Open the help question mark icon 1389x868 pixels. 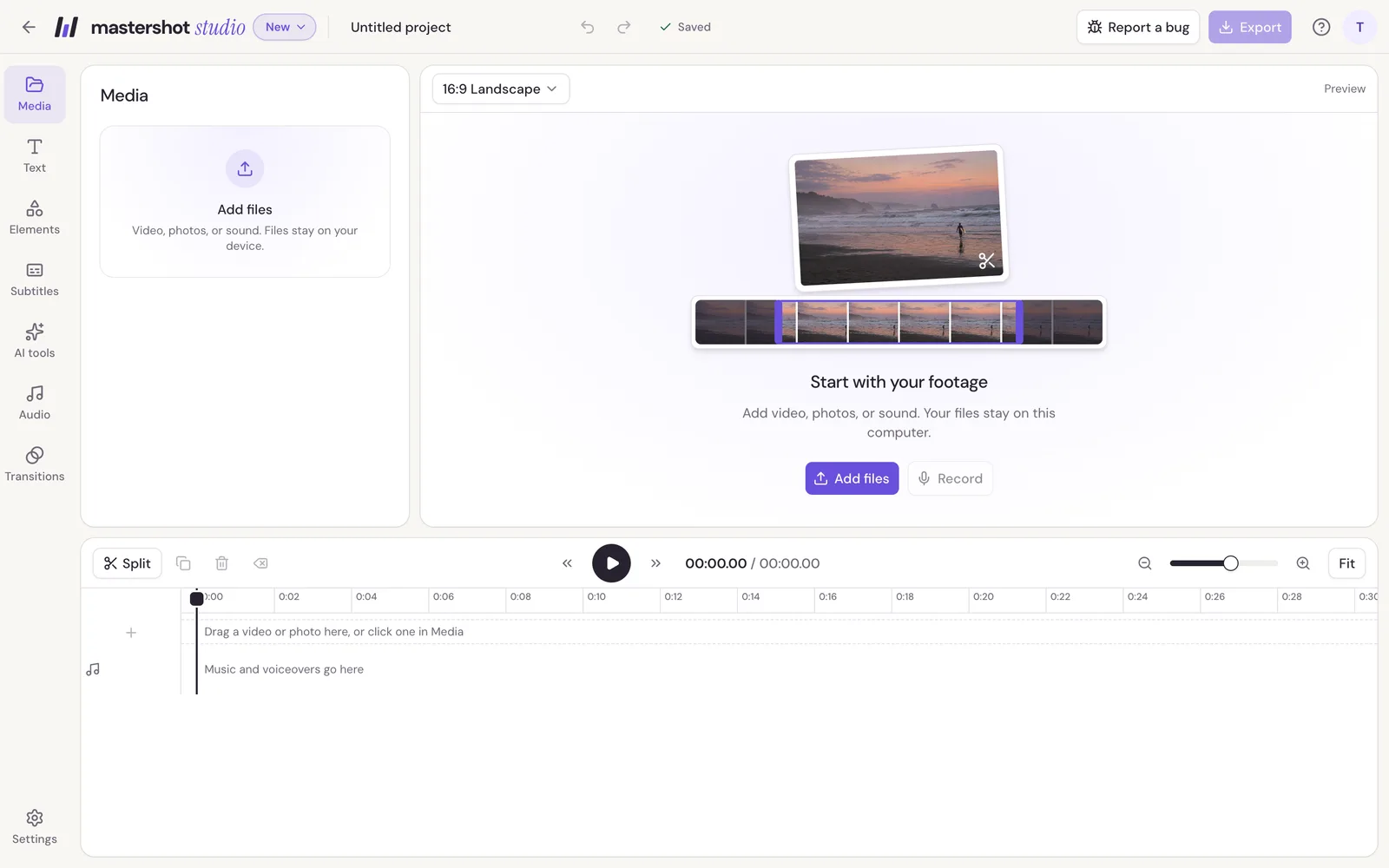(1321, 27)
